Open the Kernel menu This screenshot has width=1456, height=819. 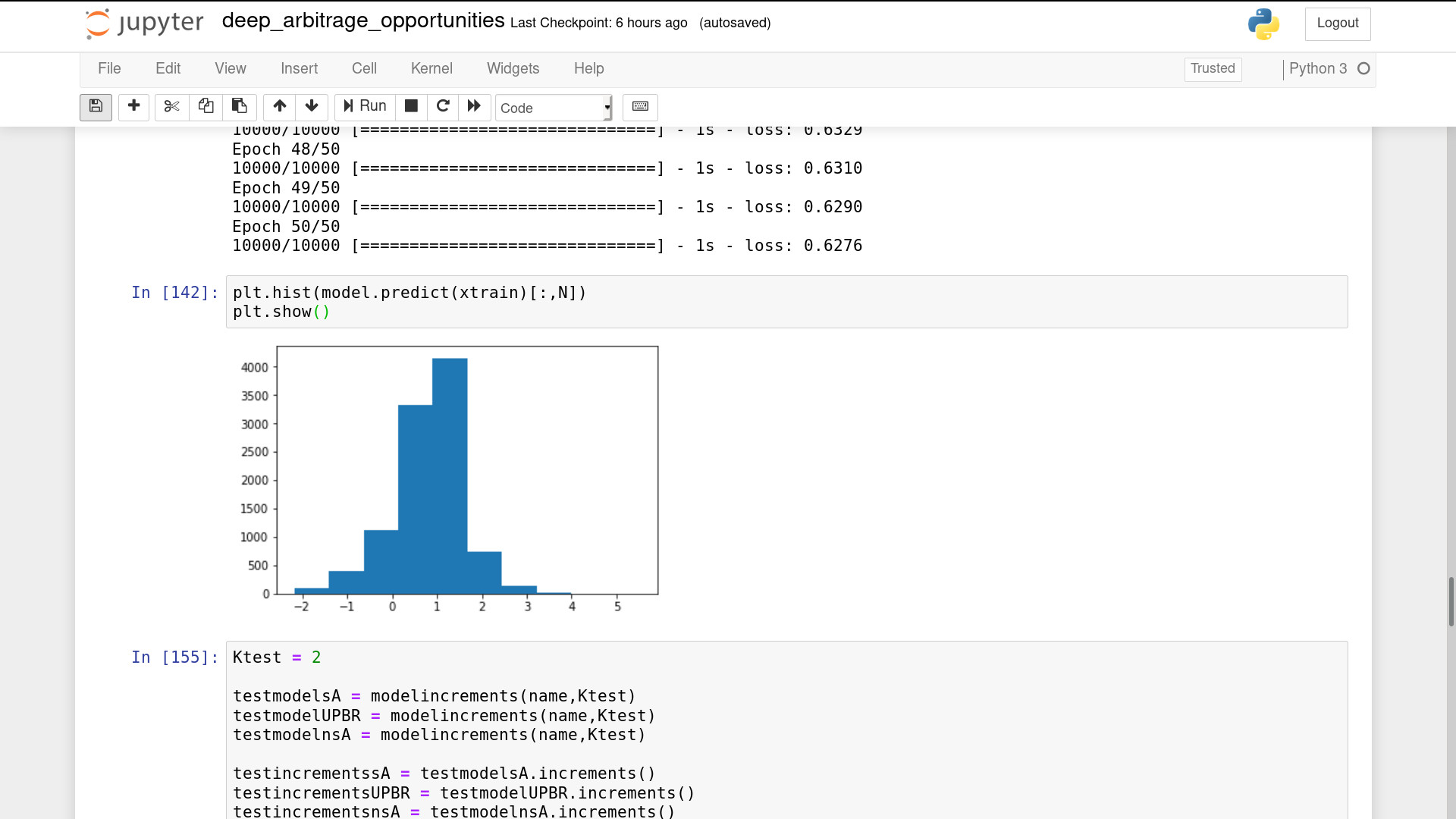coord(431,68)
